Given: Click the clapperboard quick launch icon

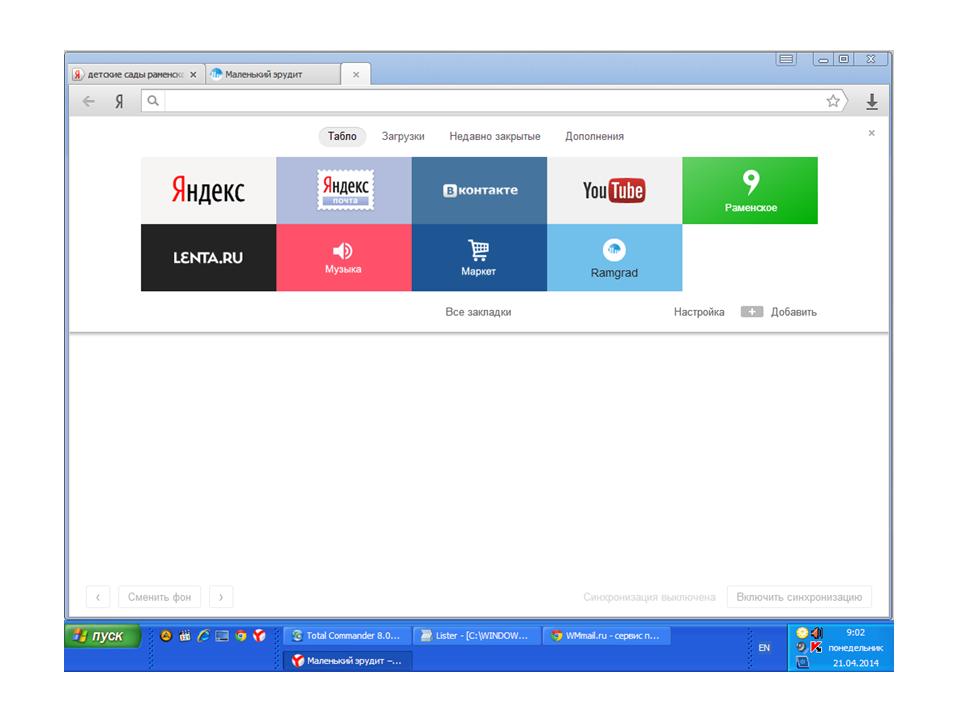Looking at the screenshot, I should coord(184,636).
